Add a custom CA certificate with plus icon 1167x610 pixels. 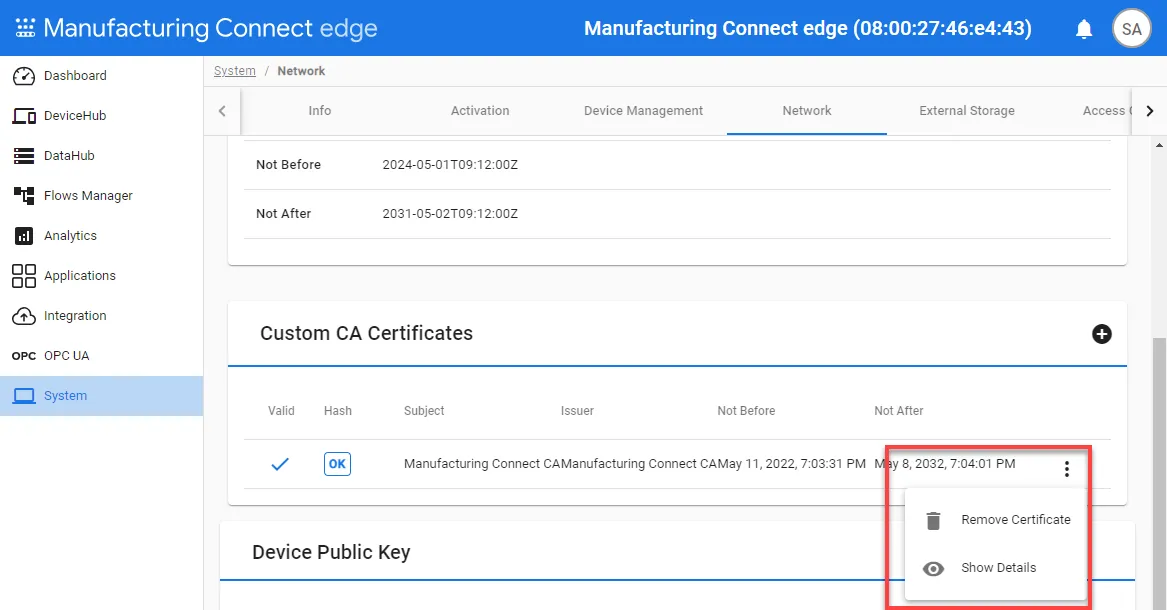(1102, 334)
